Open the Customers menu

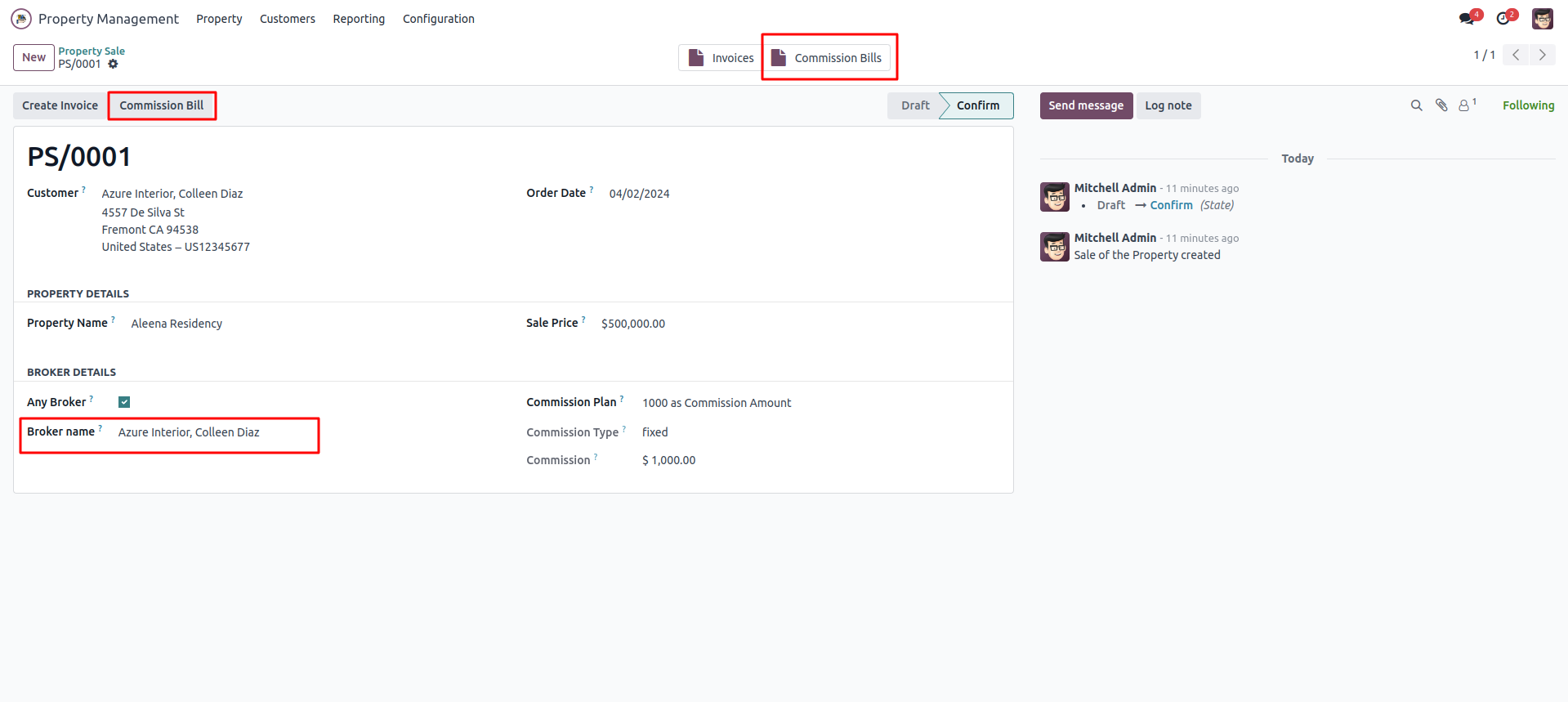[288, 19]
